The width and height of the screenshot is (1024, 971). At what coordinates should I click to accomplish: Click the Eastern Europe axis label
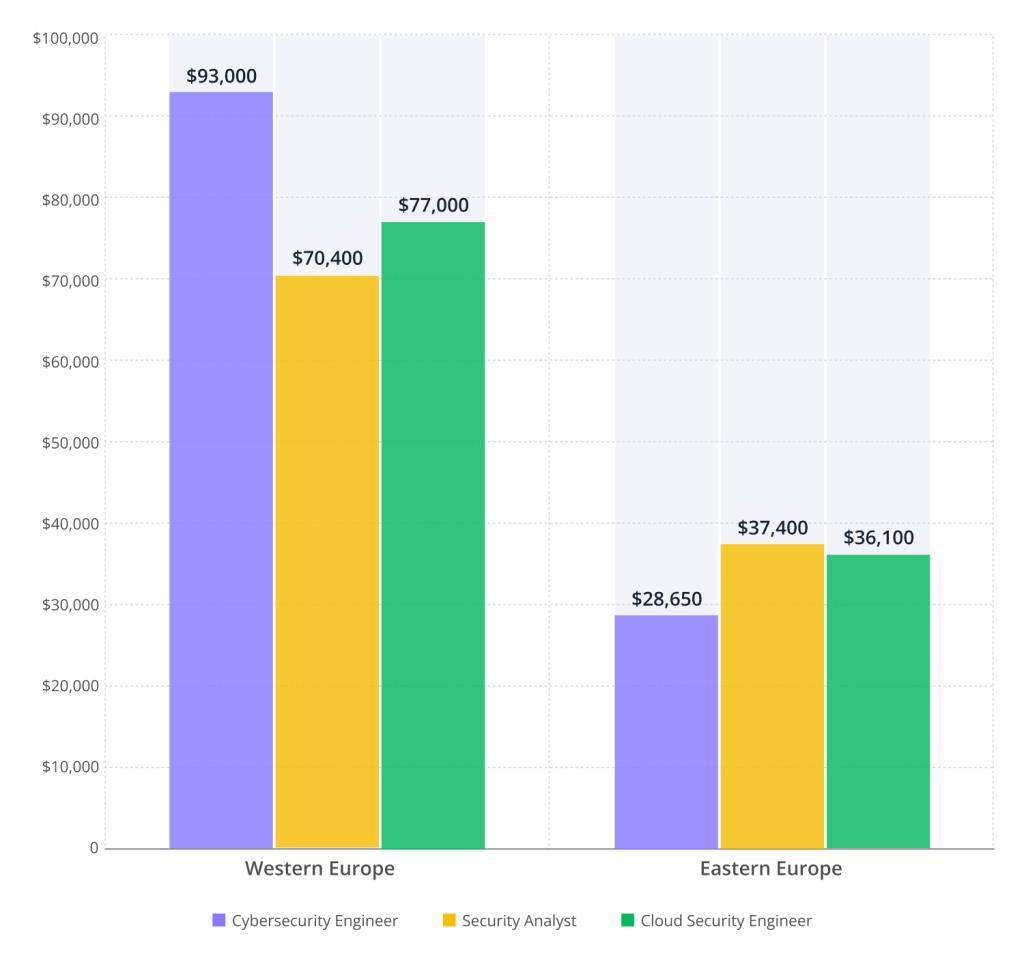click(771, 868)
